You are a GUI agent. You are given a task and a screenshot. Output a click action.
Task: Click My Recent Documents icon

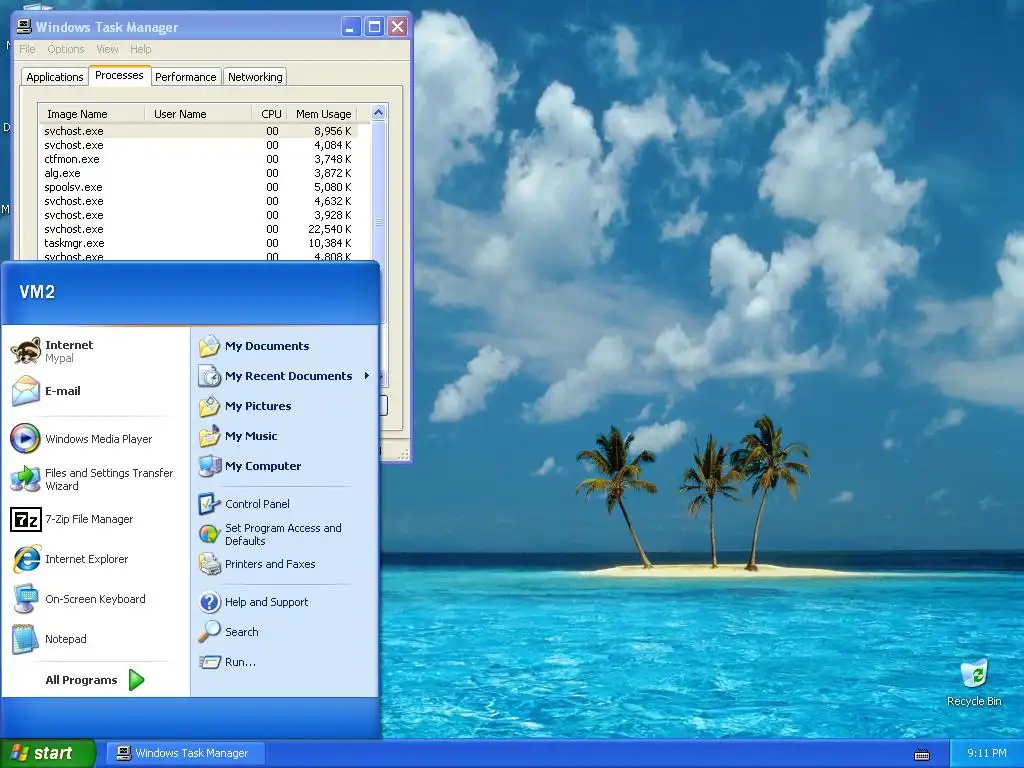pyautogui.click(x=210, y=376)
